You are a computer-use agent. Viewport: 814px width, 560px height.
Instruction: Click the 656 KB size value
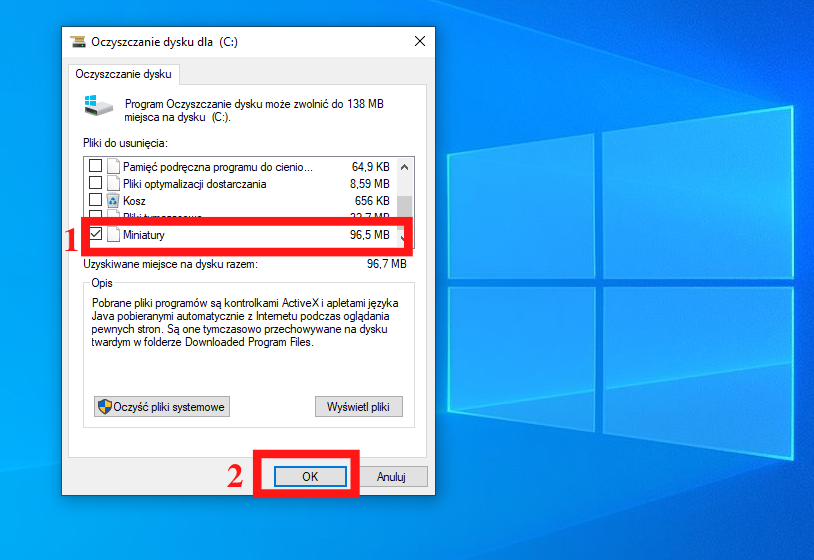point(372,201)
